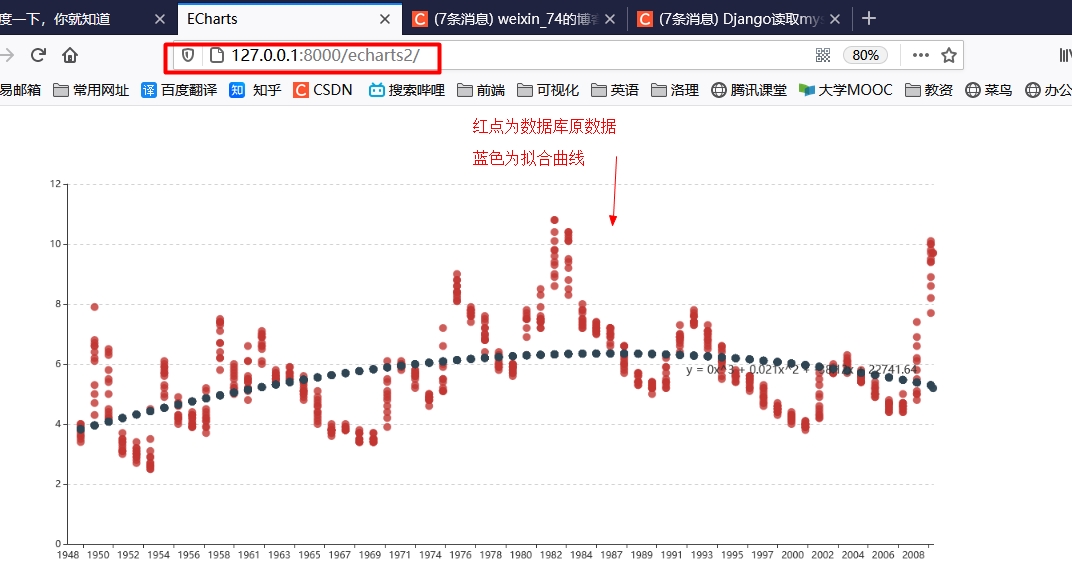Open a new tab with plus button

click(x=869, y=18)
